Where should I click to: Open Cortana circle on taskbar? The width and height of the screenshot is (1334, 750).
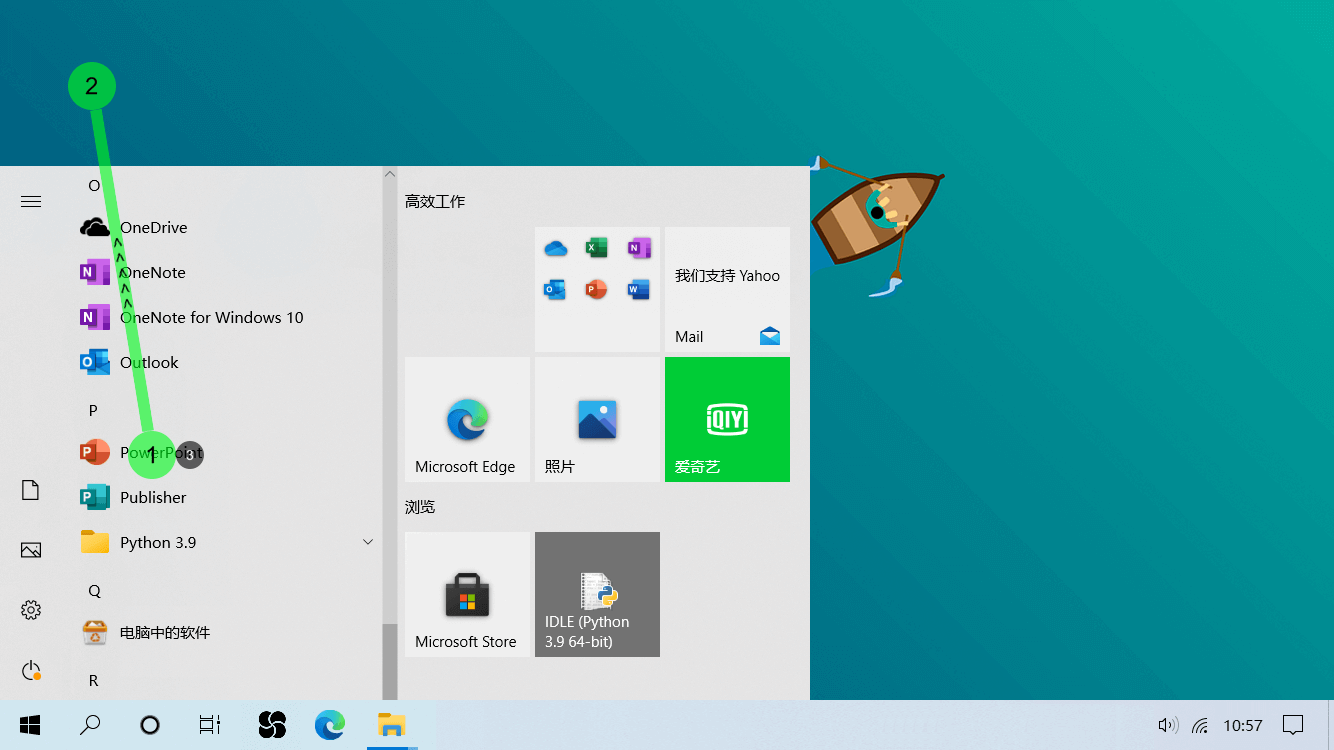click(x=150, y=725)
